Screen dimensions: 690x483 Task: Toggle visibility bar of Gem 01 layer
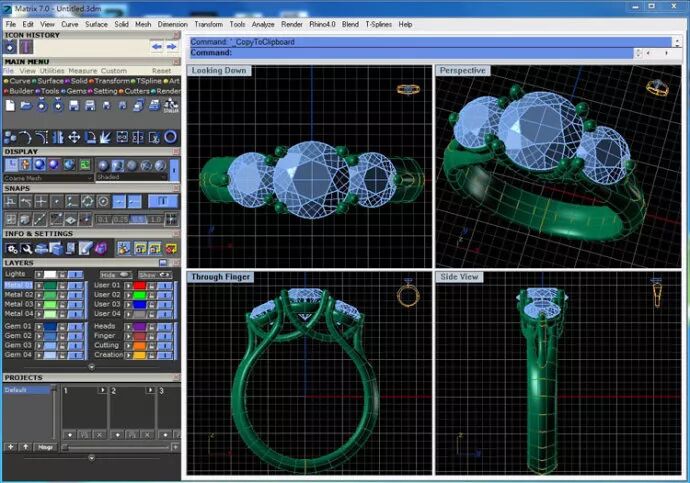point(75,326)
